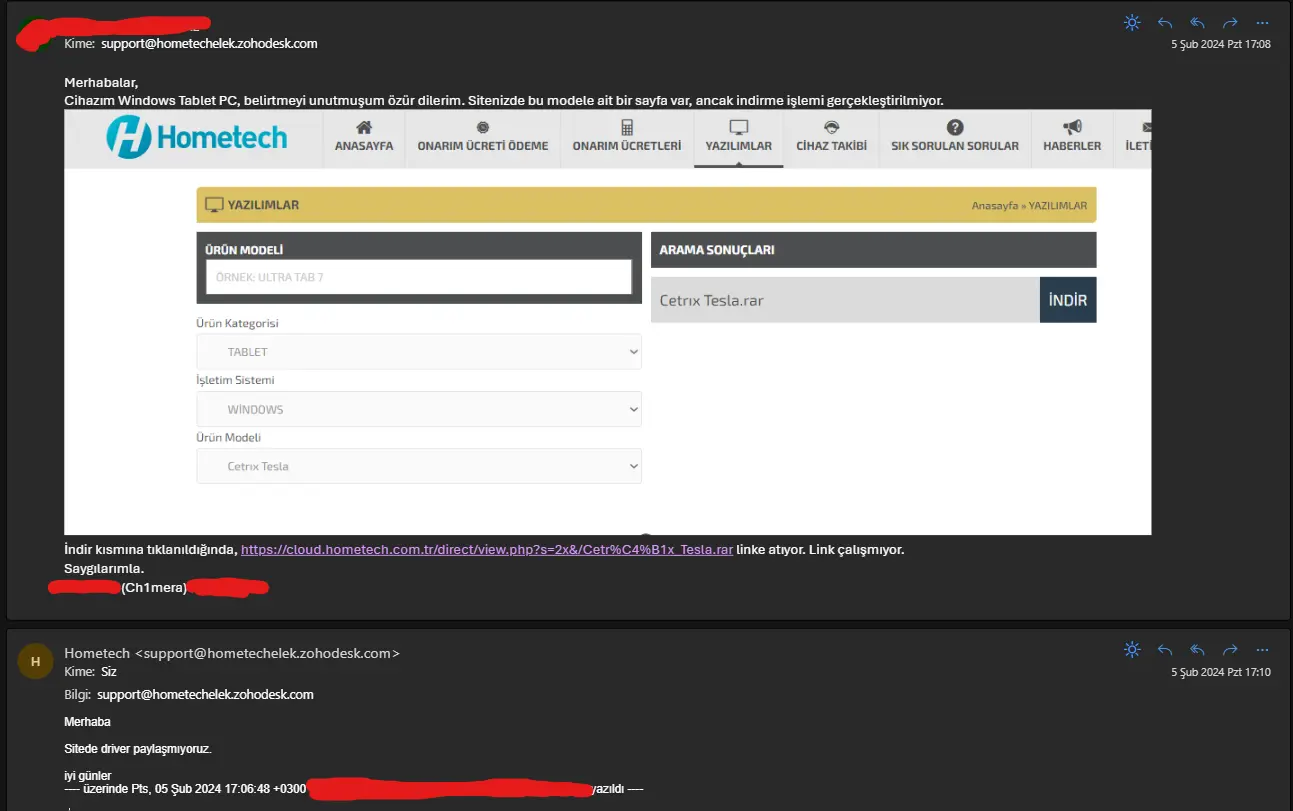This screenshot has height=811, width=1293.
Task: Click the text Sitede driver paylaşmıyoruz.
Action: 138,749
